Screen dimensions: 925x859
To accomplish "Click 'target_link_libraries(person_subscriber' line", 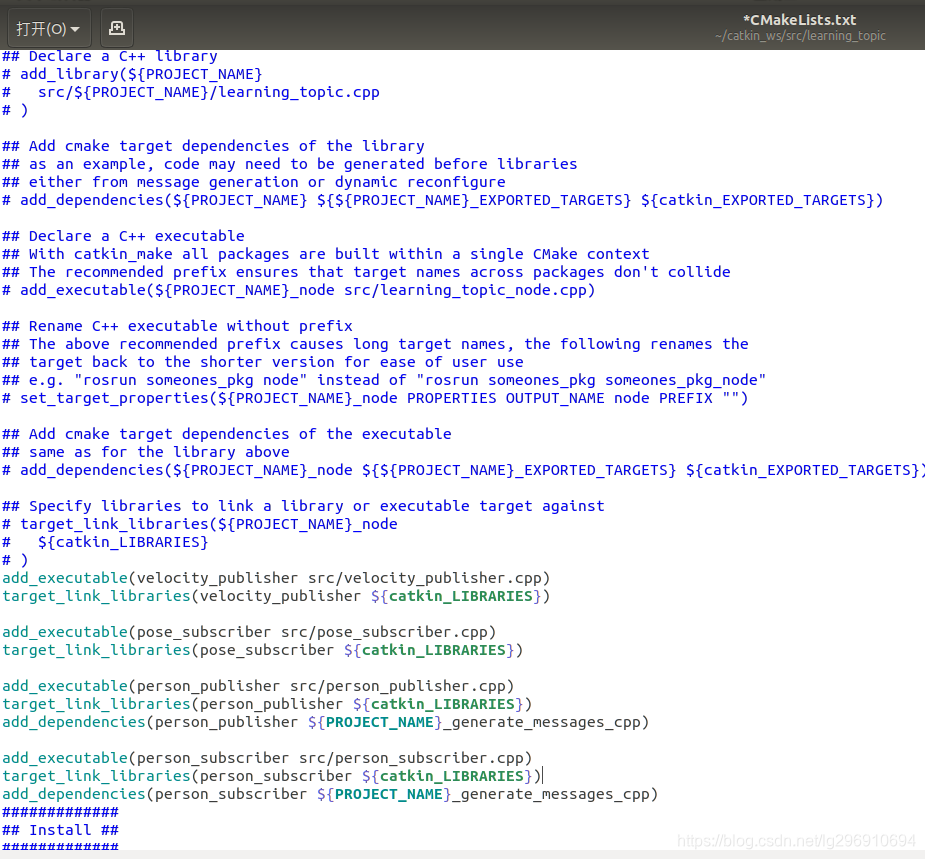I will point(271,776).
